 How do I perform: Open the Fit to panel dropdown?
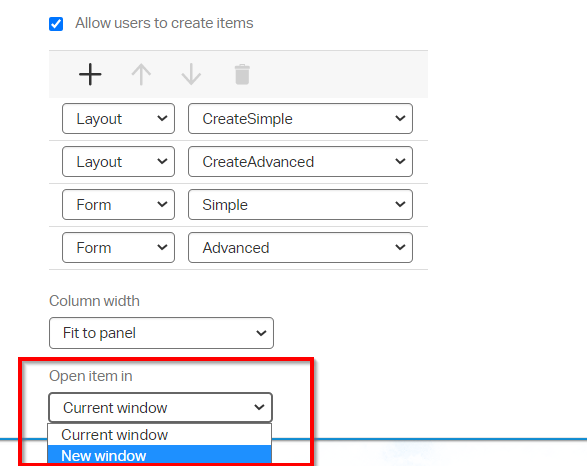pyautogui.click(x=161, y=333)
